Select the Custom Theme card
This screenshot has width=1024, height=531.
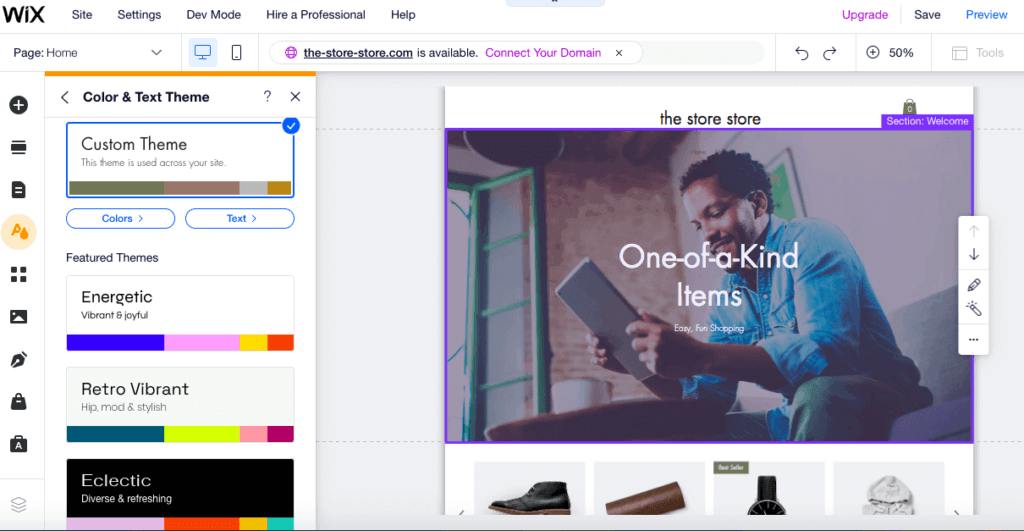180,159
